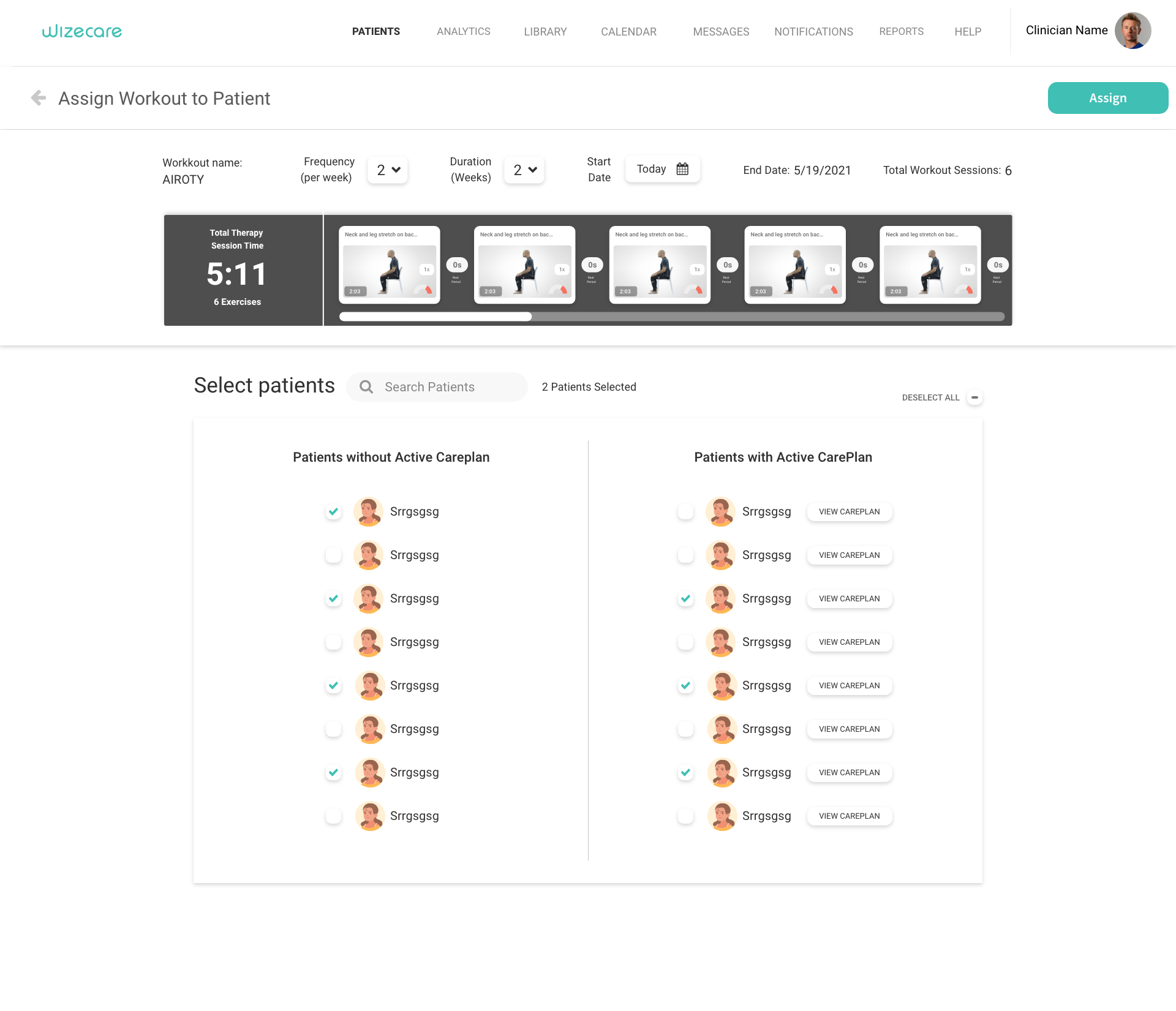Uncheck the third patient without careplan

click(333, 598)
